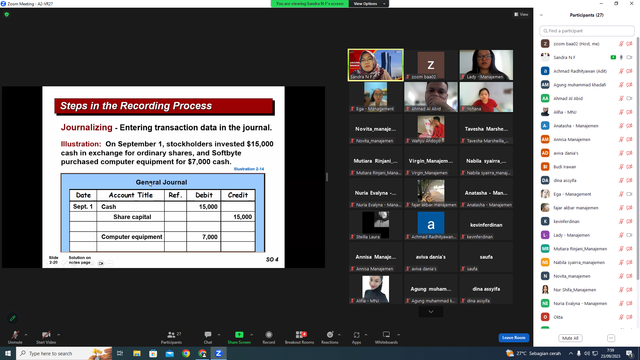The image size is (640, 360).
Task: Select kevinferdinan in participant list
Action: coord(587,221)
